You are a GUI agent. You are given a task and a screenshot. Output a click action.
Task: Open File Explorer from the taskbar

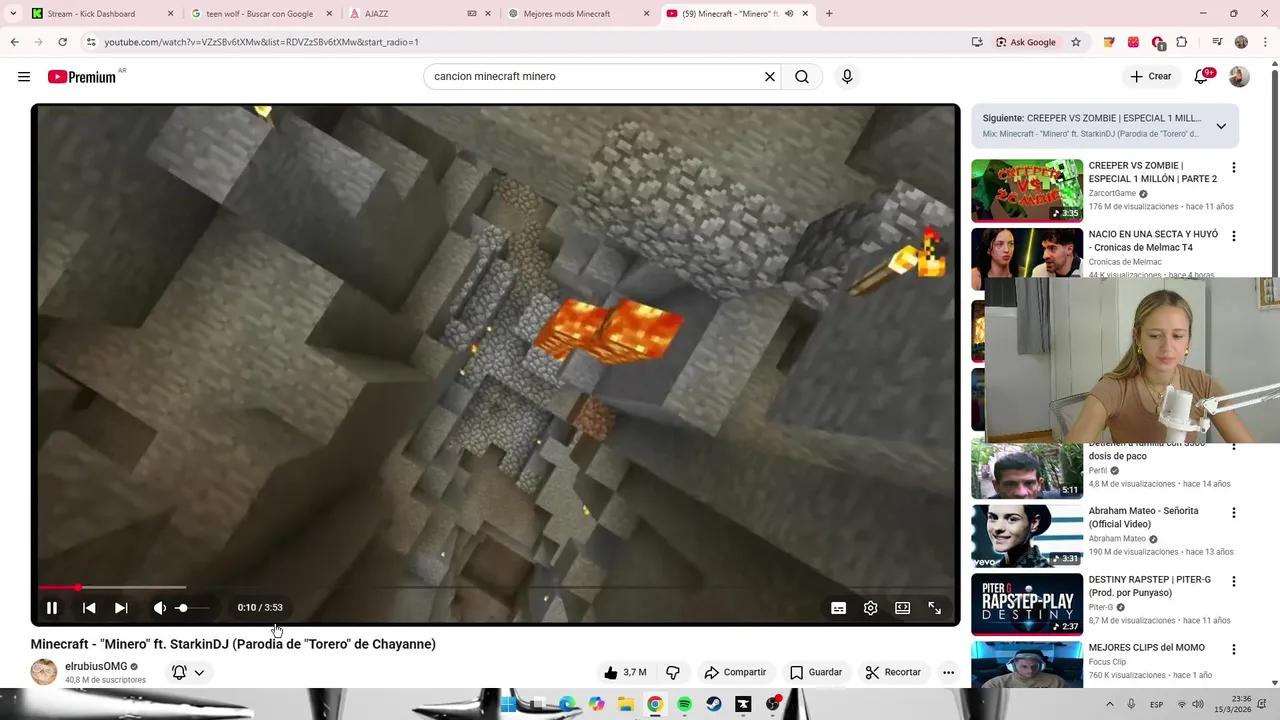click(x=625, y=704)
